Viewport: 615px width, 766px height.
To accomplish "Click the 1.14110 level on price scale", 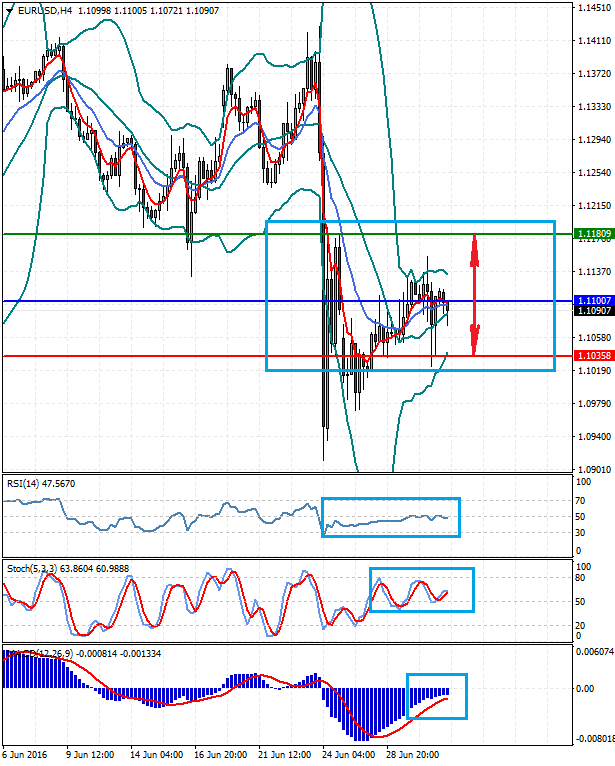I will click(x=594, y=41).
